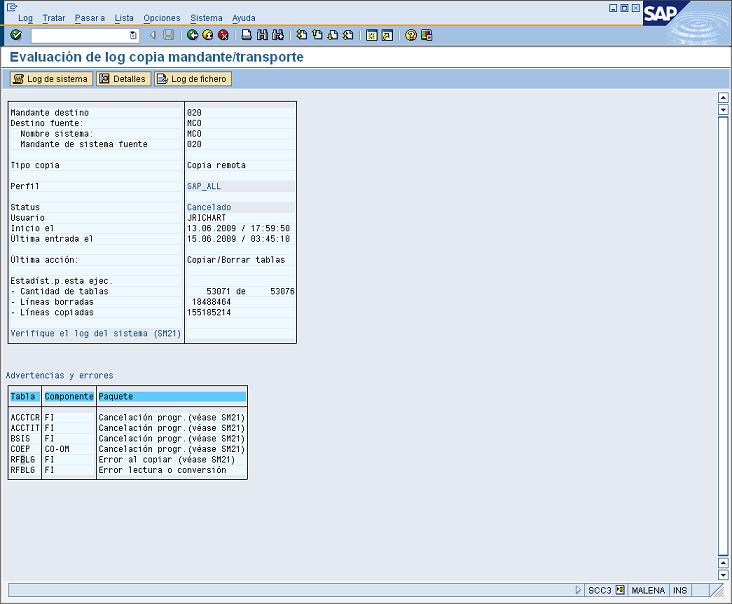This screenshot has height=604, width=732.
Task: Toggle the INS insert mode indicator
Action: click(680, 590)
